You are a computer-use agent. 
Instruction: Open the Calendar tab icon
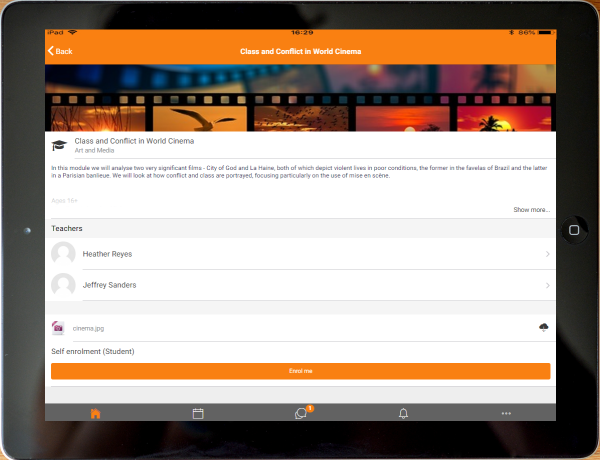198,413
